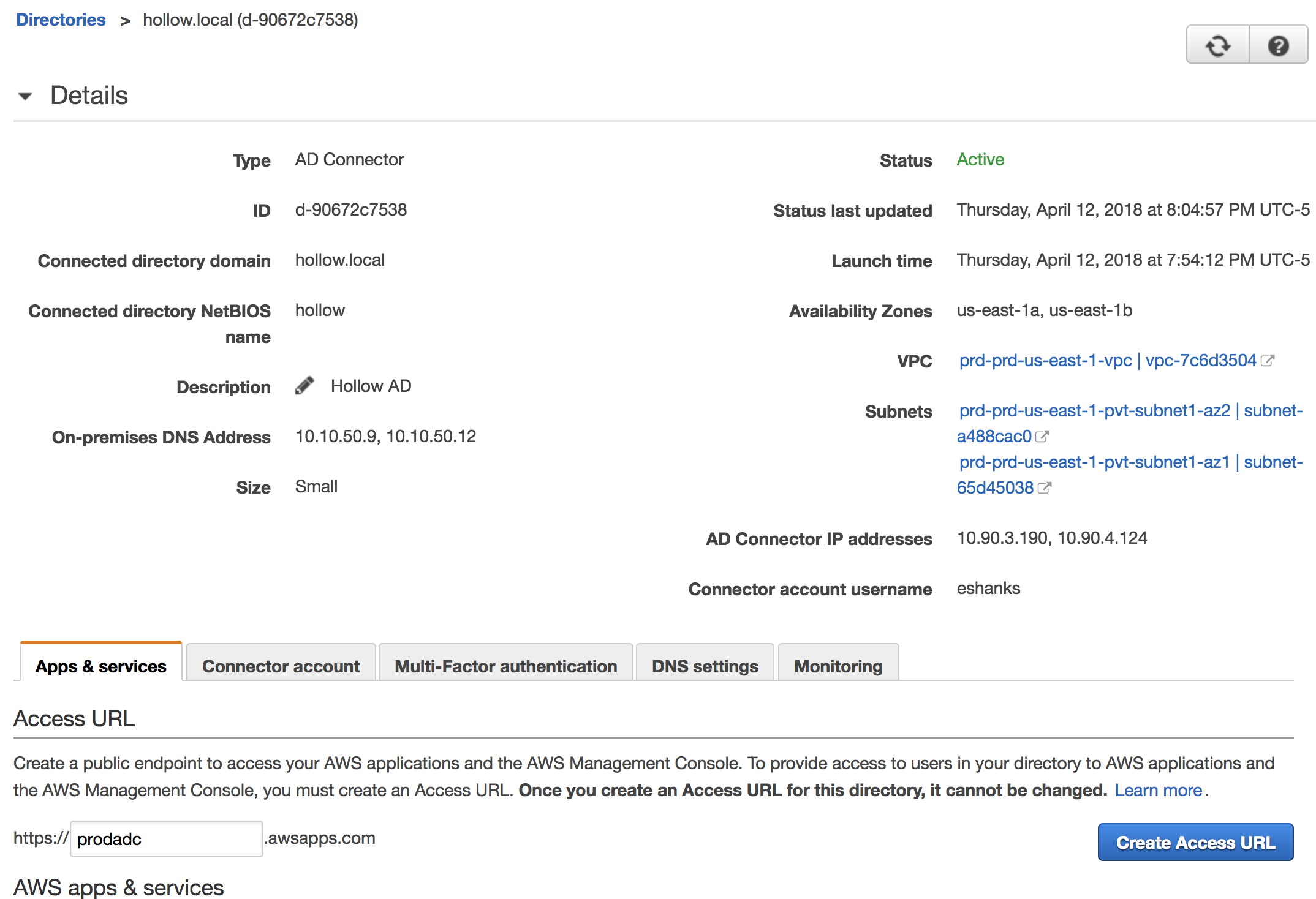Screen dimensions: 1316x899
Task: Select the DNS settings tab
Action: click(705, 666)
